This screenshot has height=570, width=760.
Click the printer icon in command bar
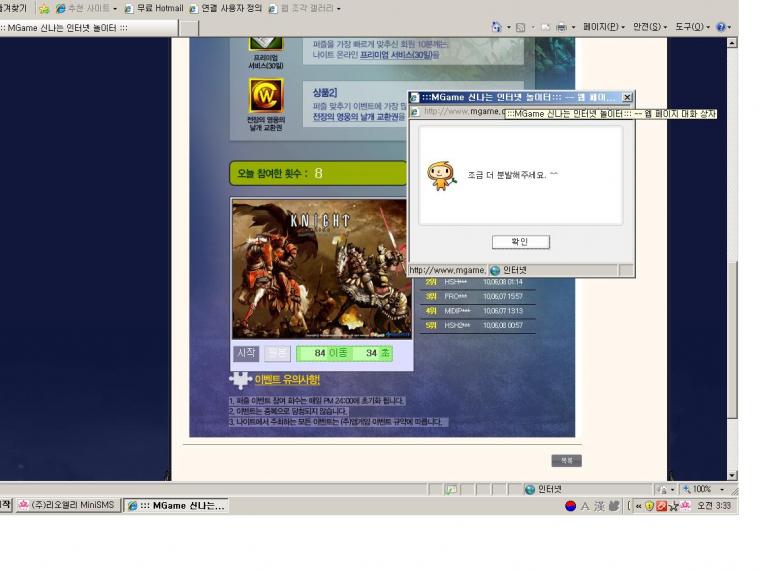[x=561, y=27]
